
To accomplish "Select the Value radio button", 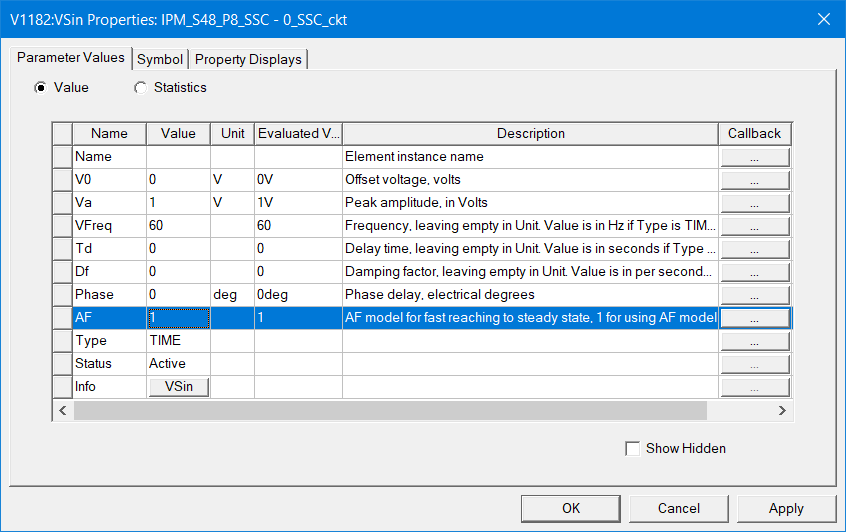I will point(41,88).
